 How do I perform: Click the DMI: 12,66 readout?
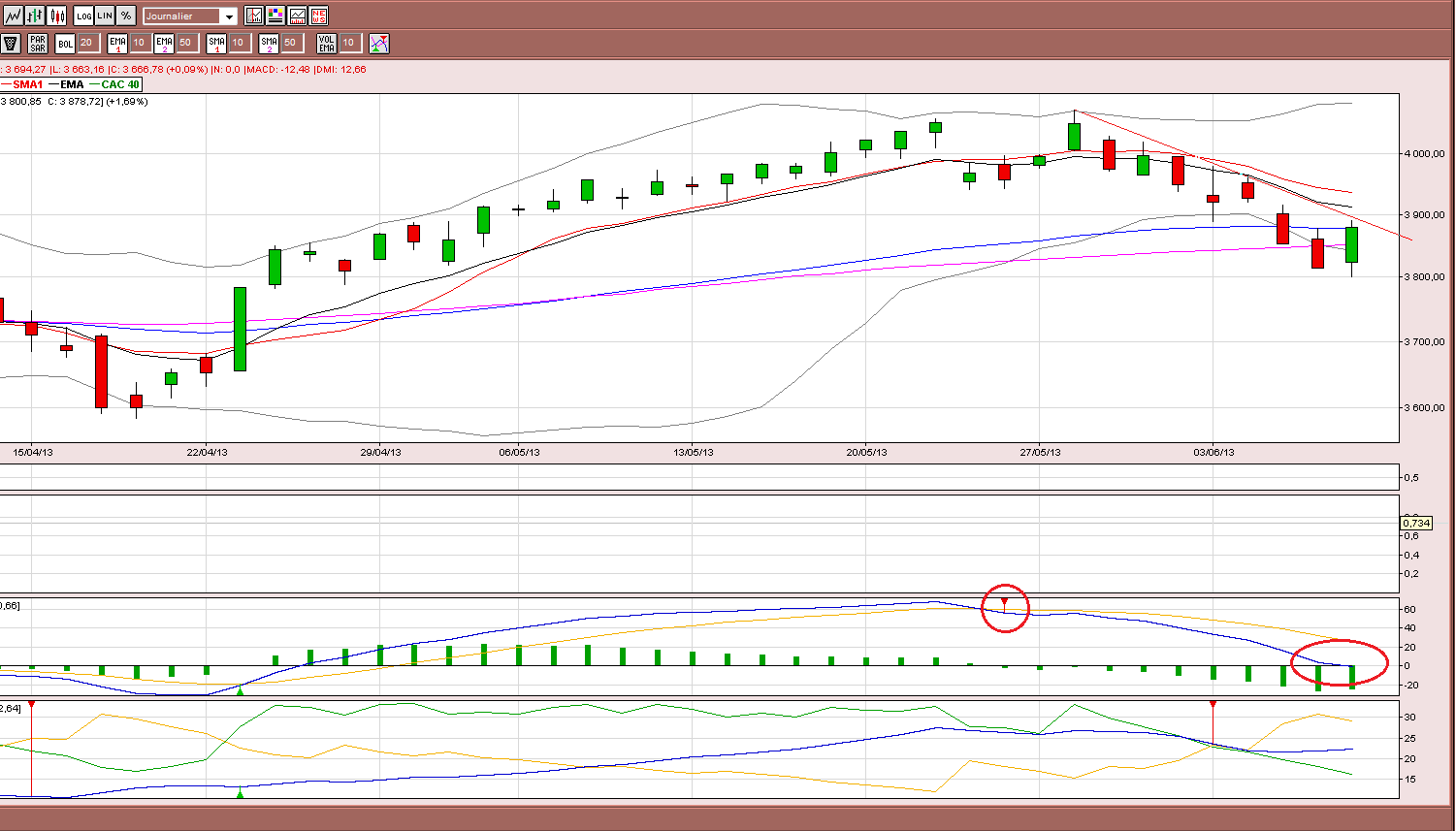pyautogui.click(x=340, y=70)
